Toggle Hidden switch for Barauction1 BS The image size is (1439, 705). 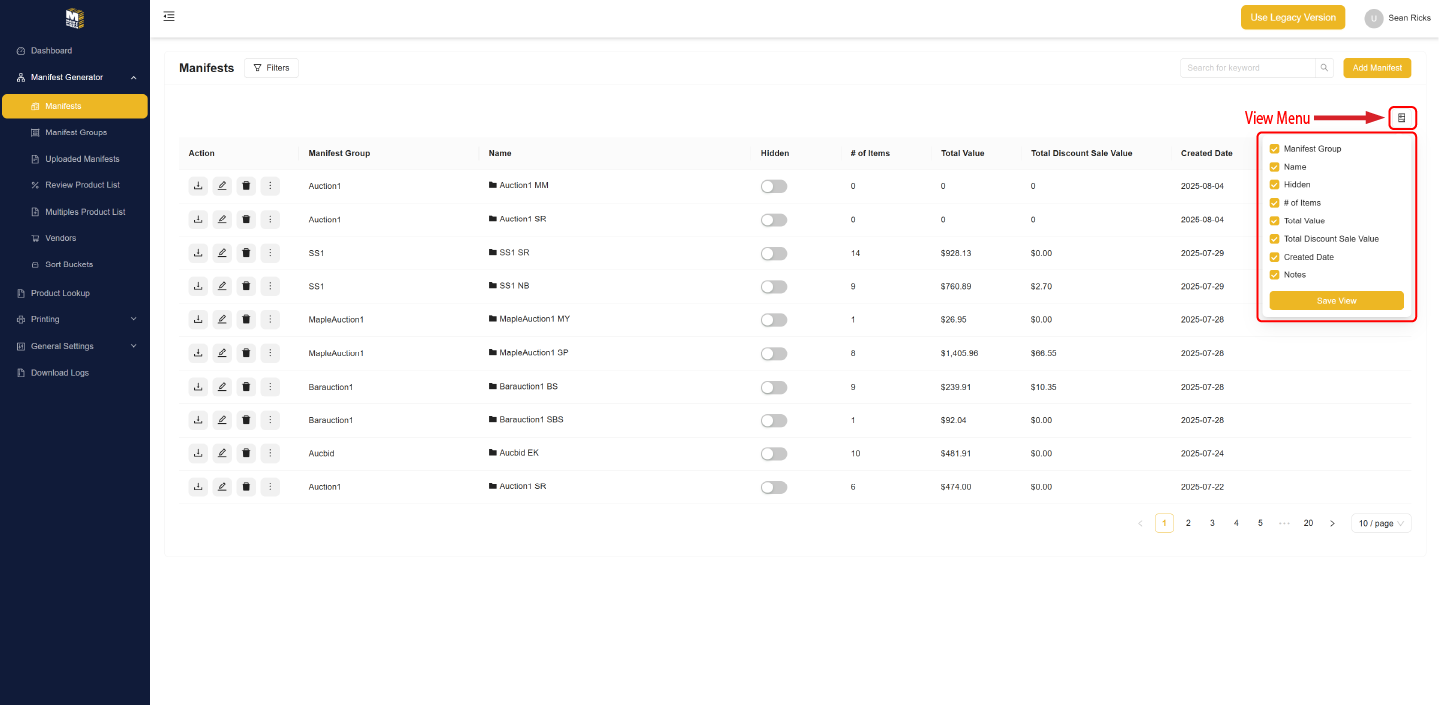coord(773,387)
